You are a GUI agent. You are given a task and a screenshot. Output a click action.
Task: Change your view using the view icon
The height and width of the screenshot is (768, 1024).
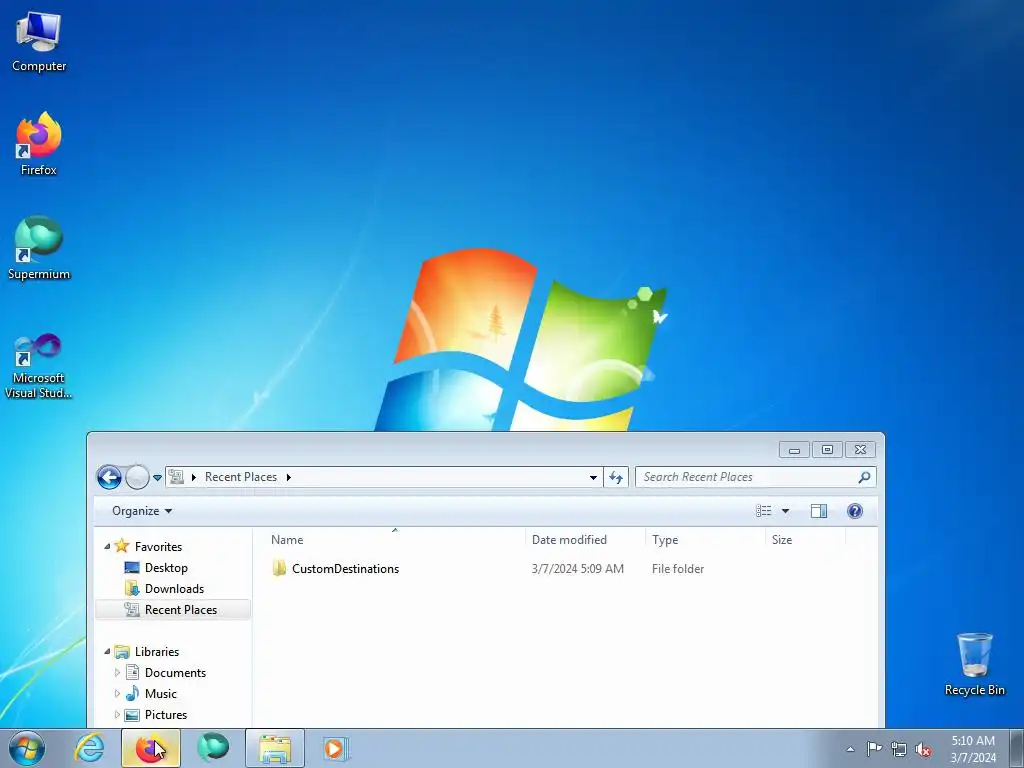pyautogui.click(x=763, y=511)
